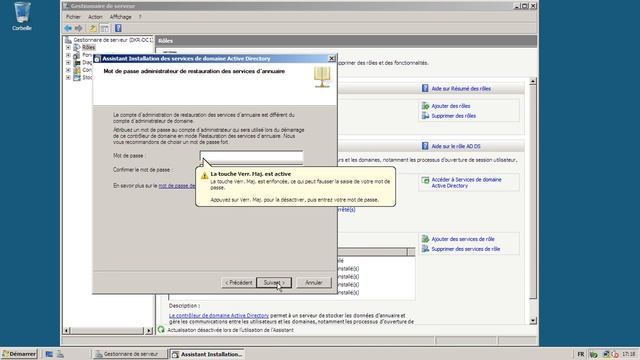The height and width of the screenshot is (360, 640).
Task: Click the Supprimer des rôles link
Action: coord(453,116)
